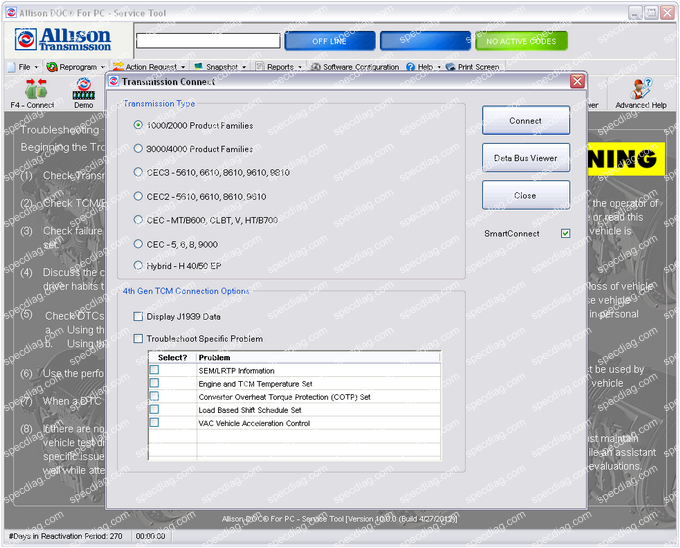680x548 pixels.
Task: Enable Display J1939 Data checkbox
Action: pyautogui.click(x=138, y=317)
